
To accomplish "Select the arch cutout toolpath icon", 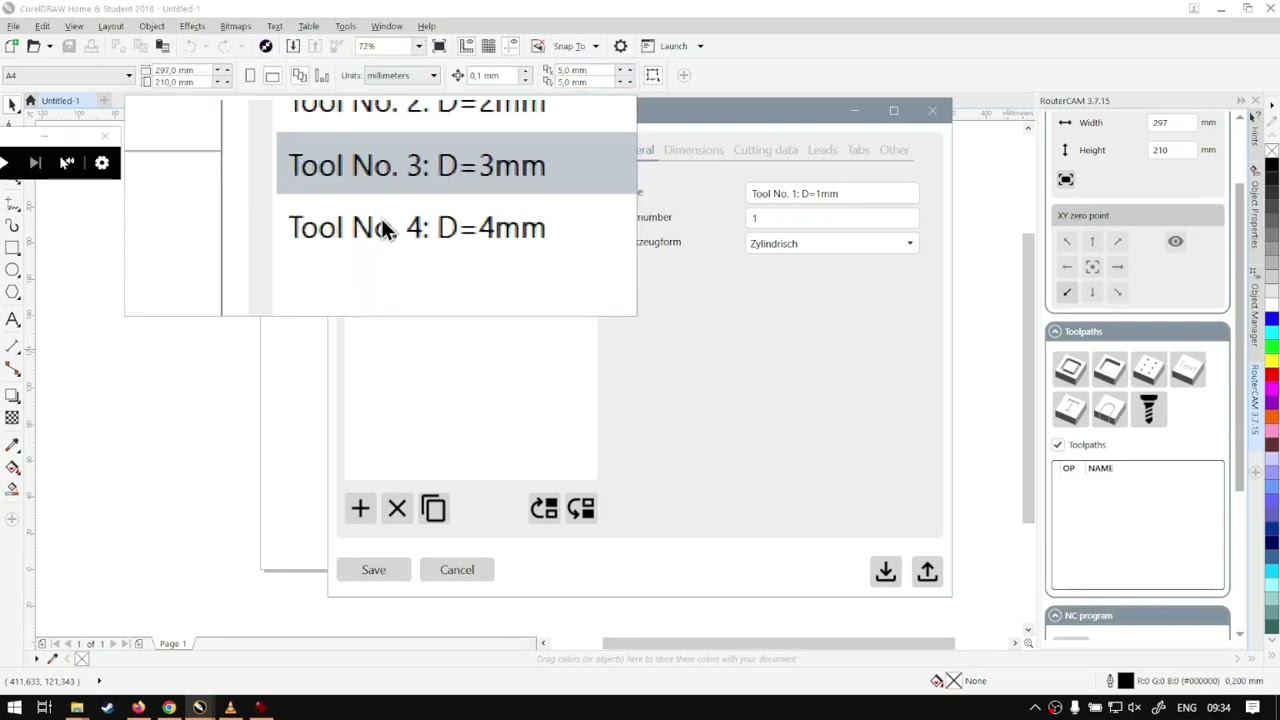I will pos(1109,409).
